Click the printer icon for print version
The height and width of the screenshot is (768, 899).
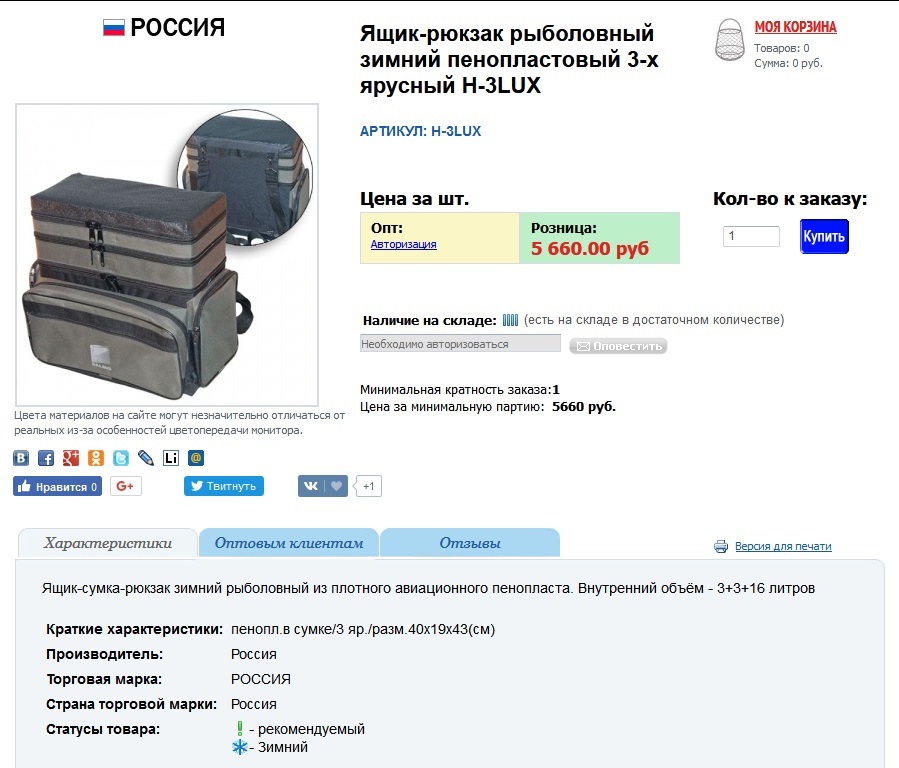pyautogui.click(x=721, y=546)
